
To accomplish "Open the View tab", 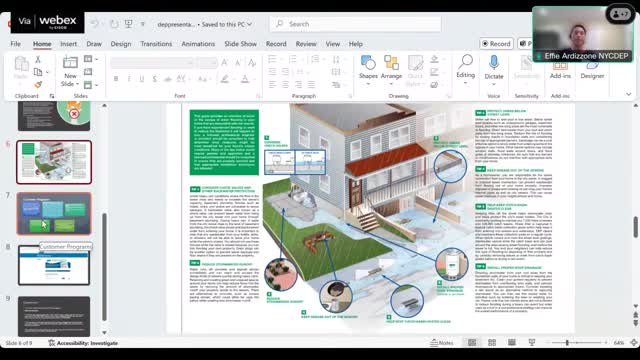I will (332, 44).
